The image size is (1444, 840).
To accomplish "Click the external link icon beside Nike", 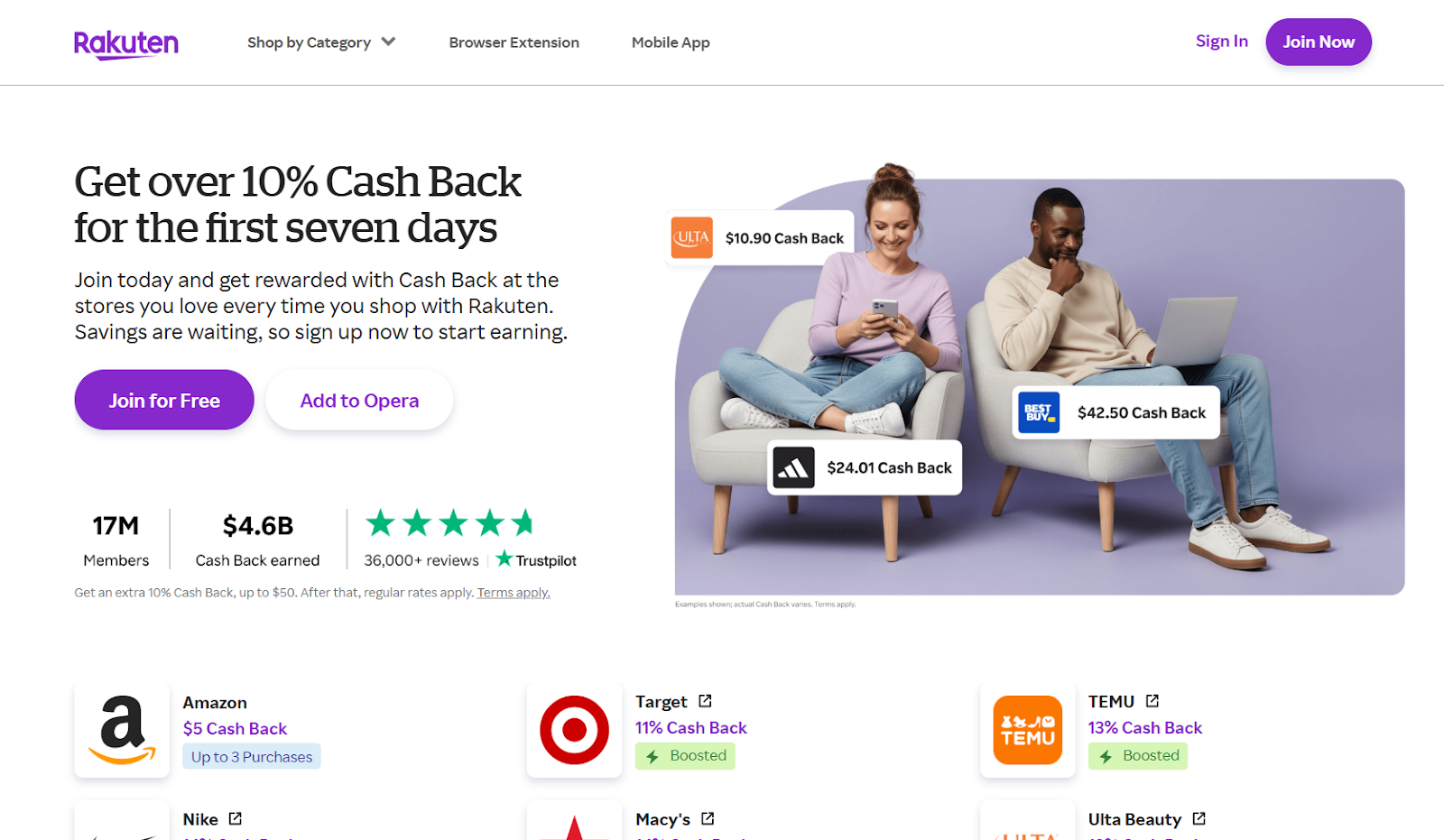I will (236, 818).
